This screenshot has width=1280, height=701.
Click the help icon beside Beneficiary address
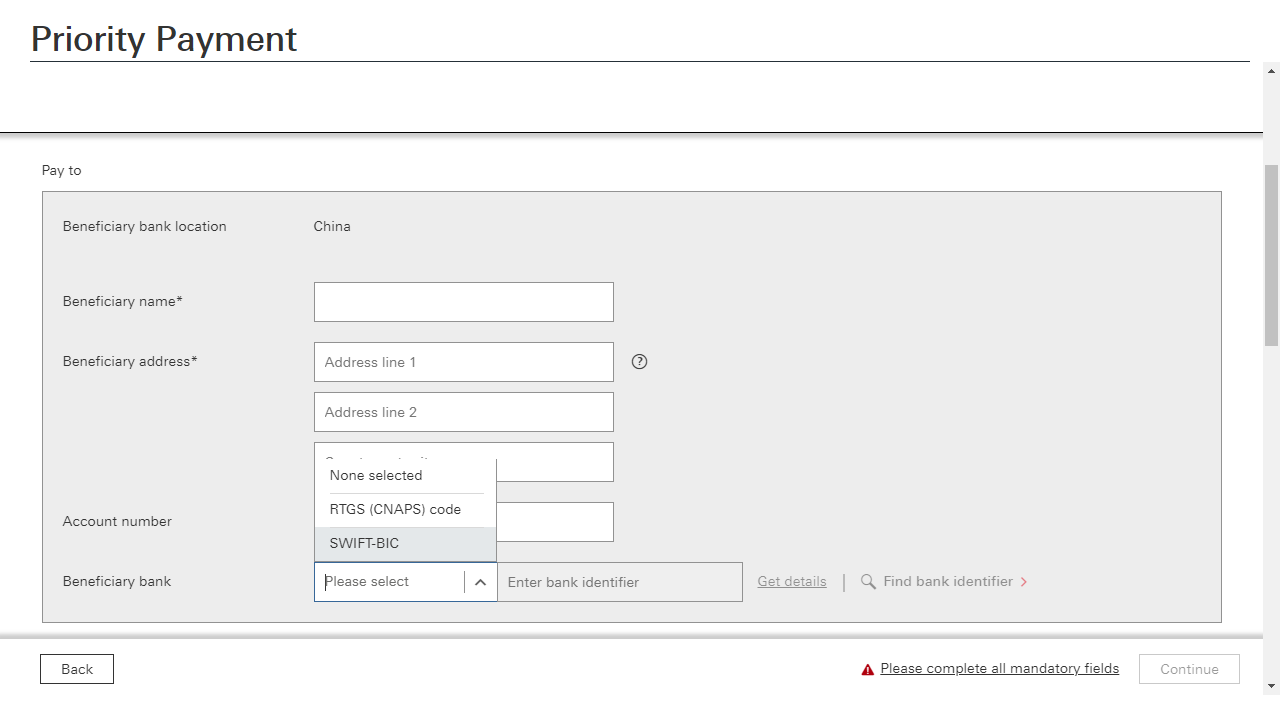(640, 362)
